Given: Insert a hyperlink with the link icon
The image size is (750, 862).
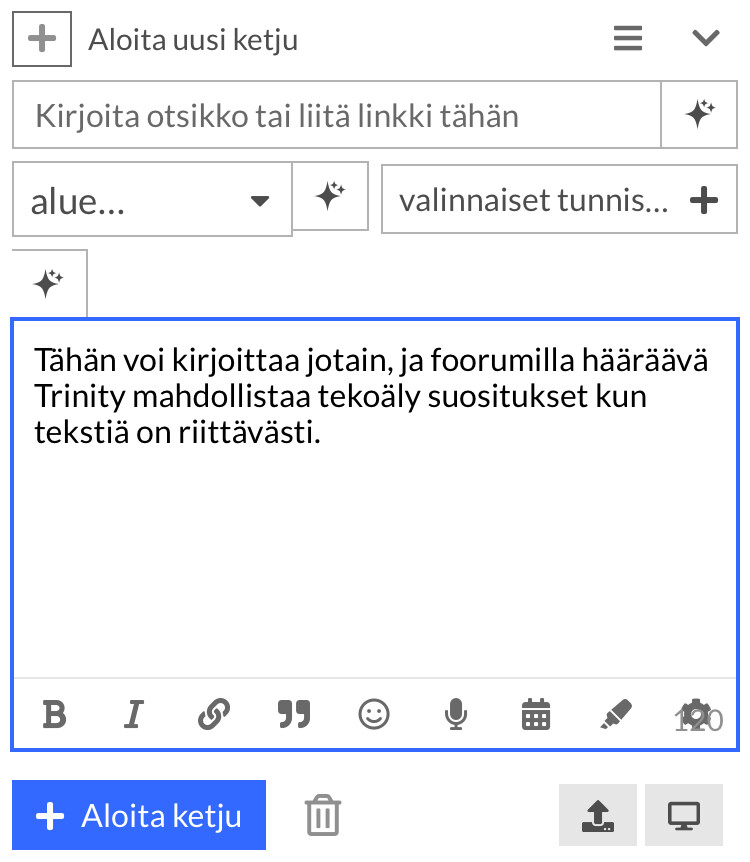Looking at the screenshot, I should point(214,714).
